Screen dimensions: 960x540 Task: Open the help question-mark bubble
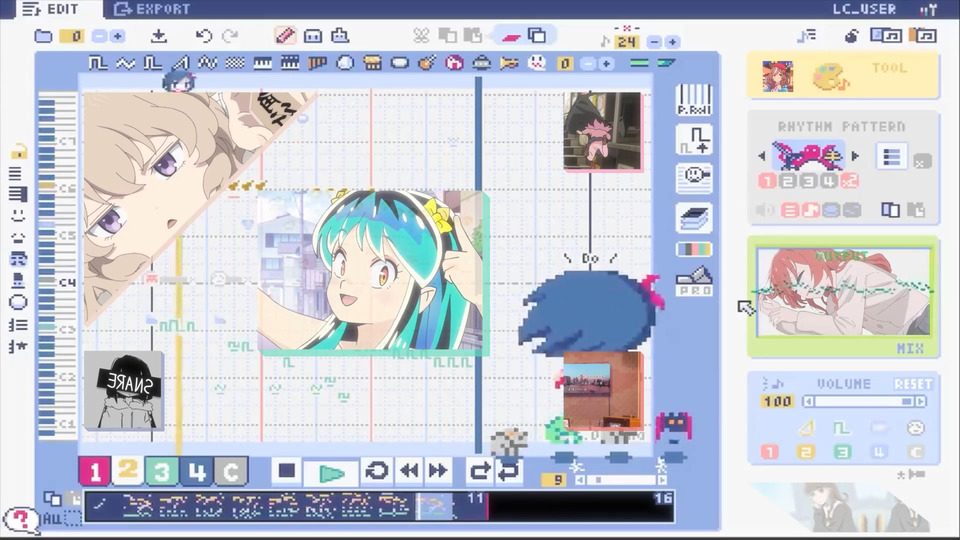coord(20,520)
